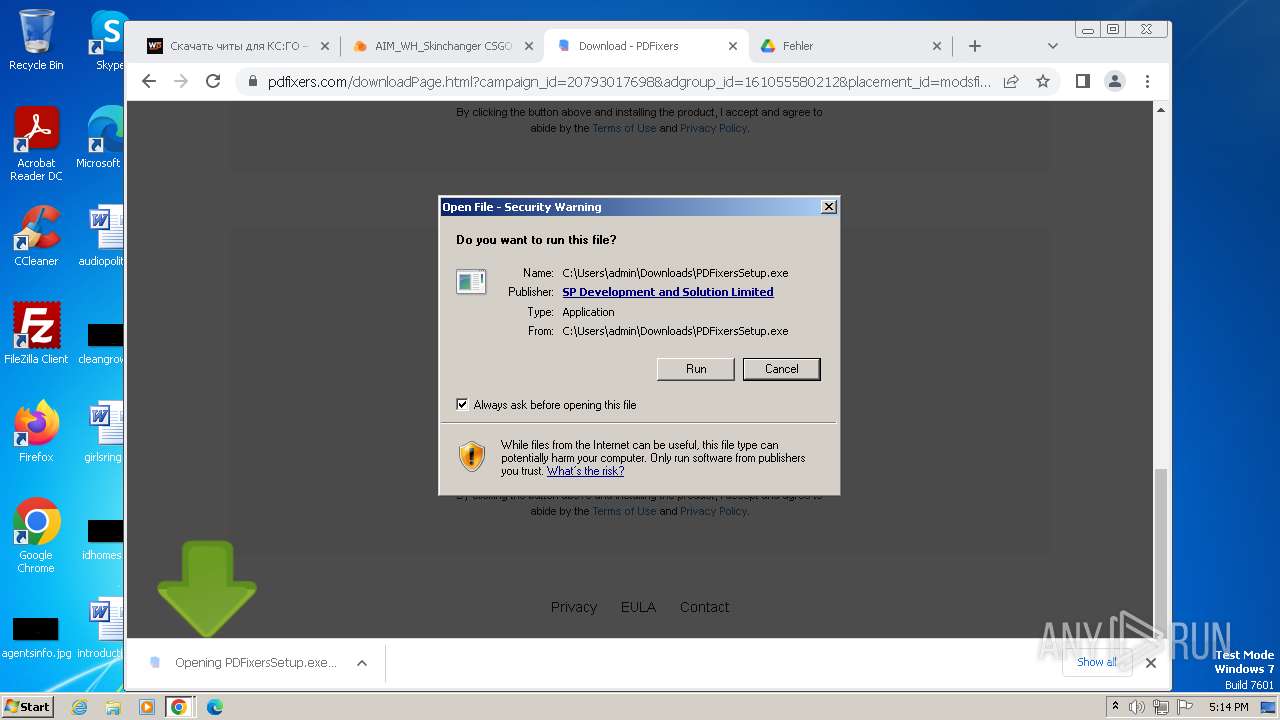
Task: Show hidden system tray icons
Action: tap(1115, 707)
